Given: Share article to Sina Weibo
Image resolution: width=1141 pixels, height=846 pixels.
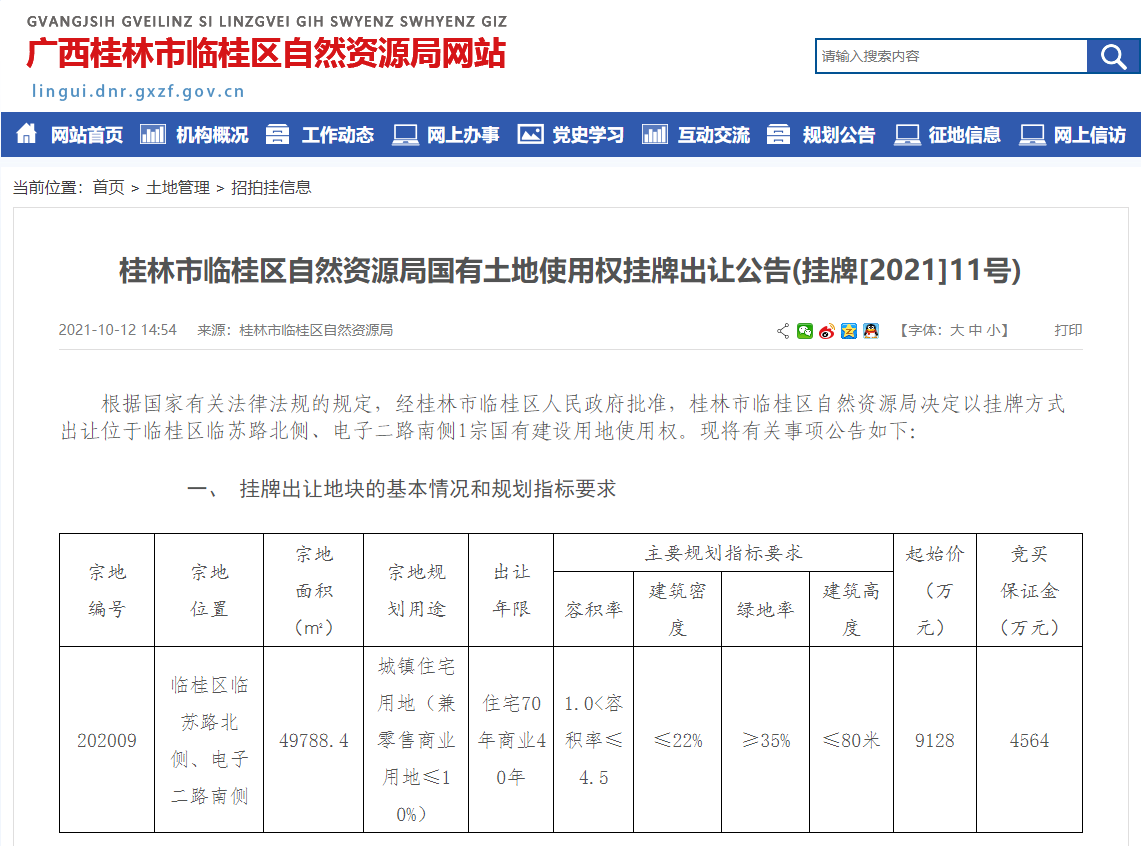Looking at the screenshot, I should (827, 331).
